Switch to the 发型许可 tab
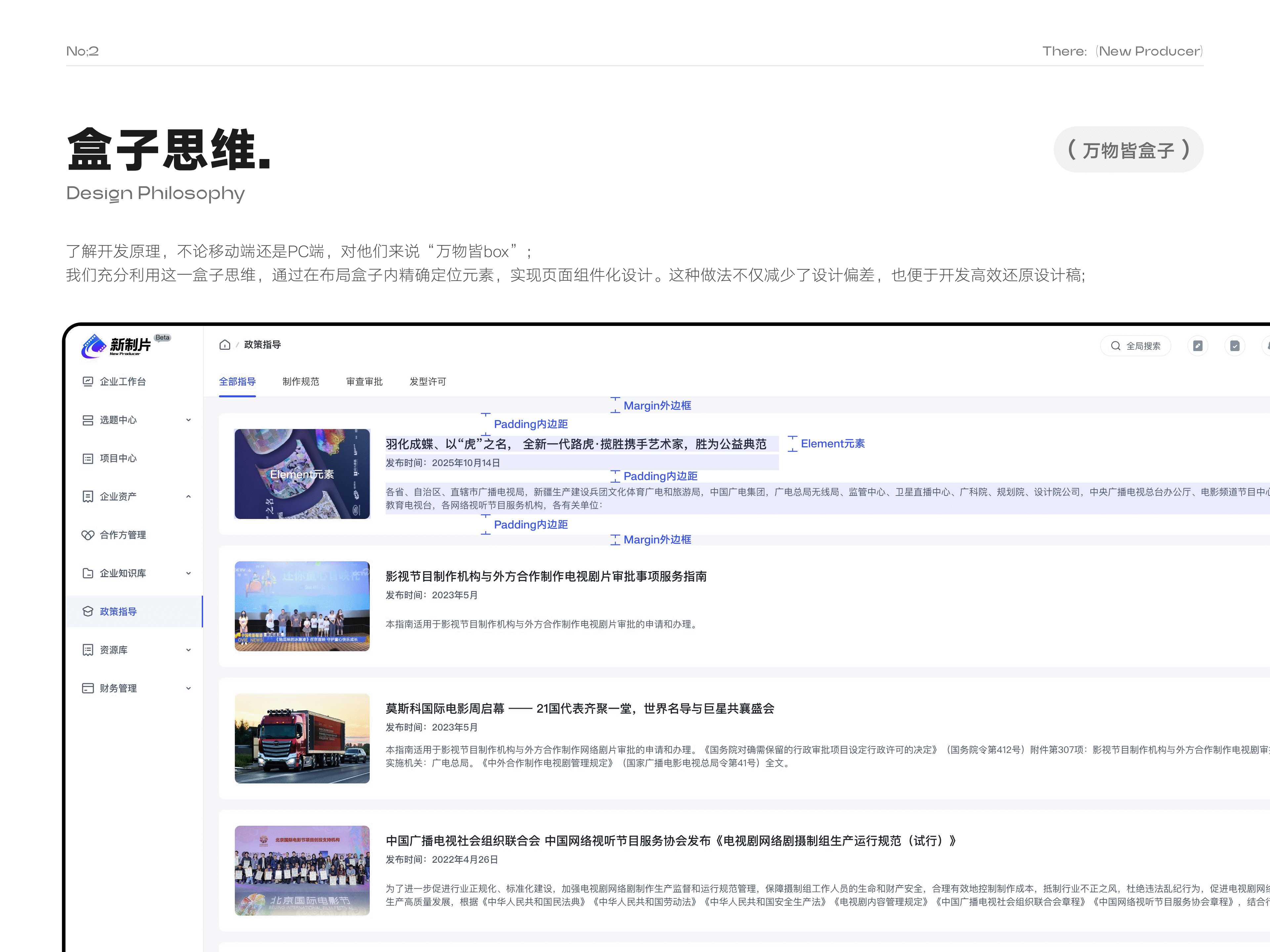The height and width of the screenshot is (952, 1270). 428,381
